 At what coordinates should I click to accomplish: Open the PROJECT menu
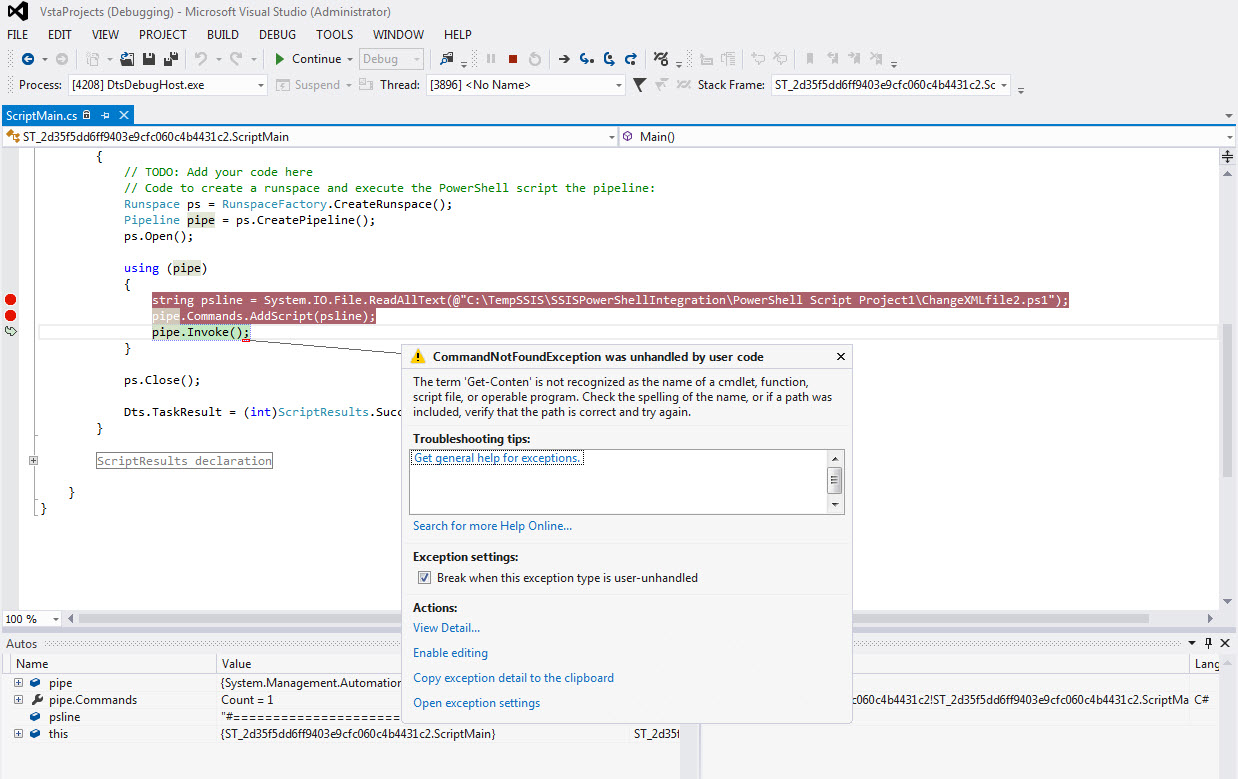coord(163,34)
